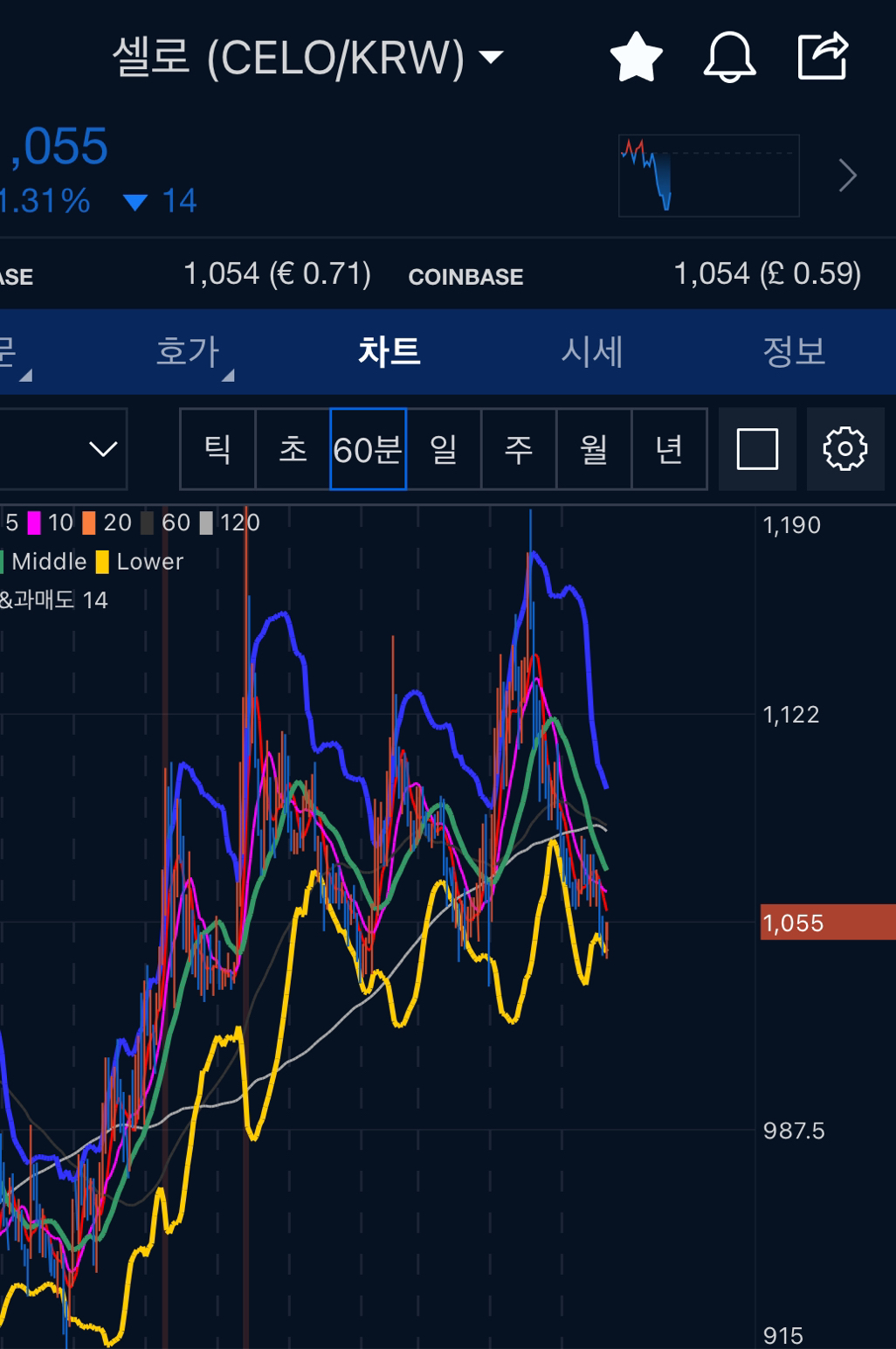Screen dimensions: 896x1349
Task: Expand the chart type dropdown chevron
Action: (103, 449)
